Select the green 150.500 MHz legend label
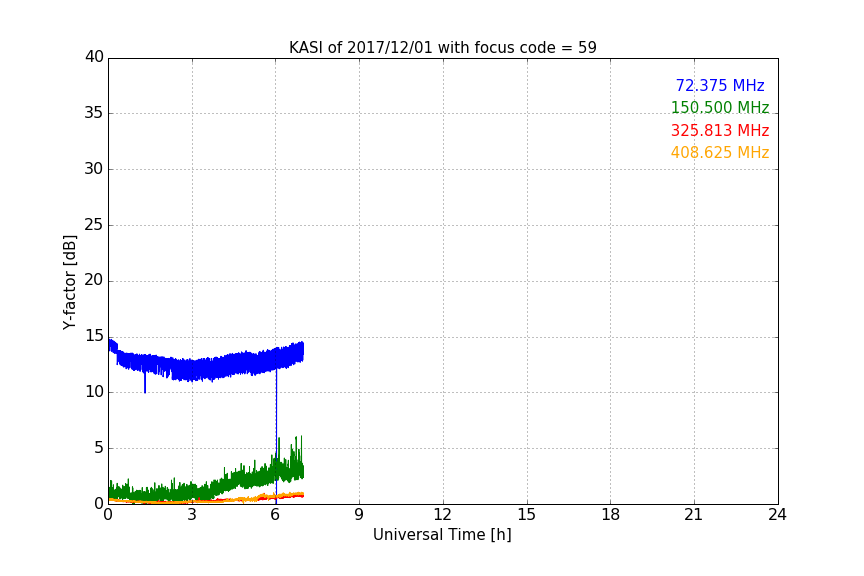Image resolution: width=864 pixels, height=576 pixels. pyautogui.click(x=720, y=107)
